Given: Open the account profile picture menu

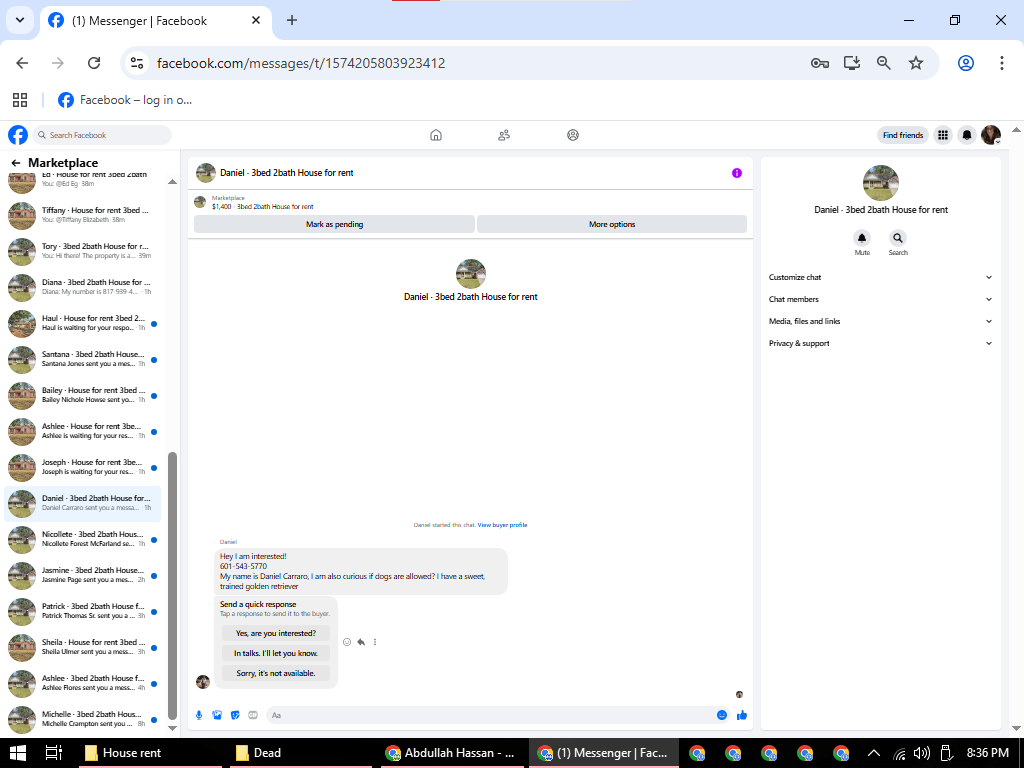Looking at the screenshot, I should point(991,135).
